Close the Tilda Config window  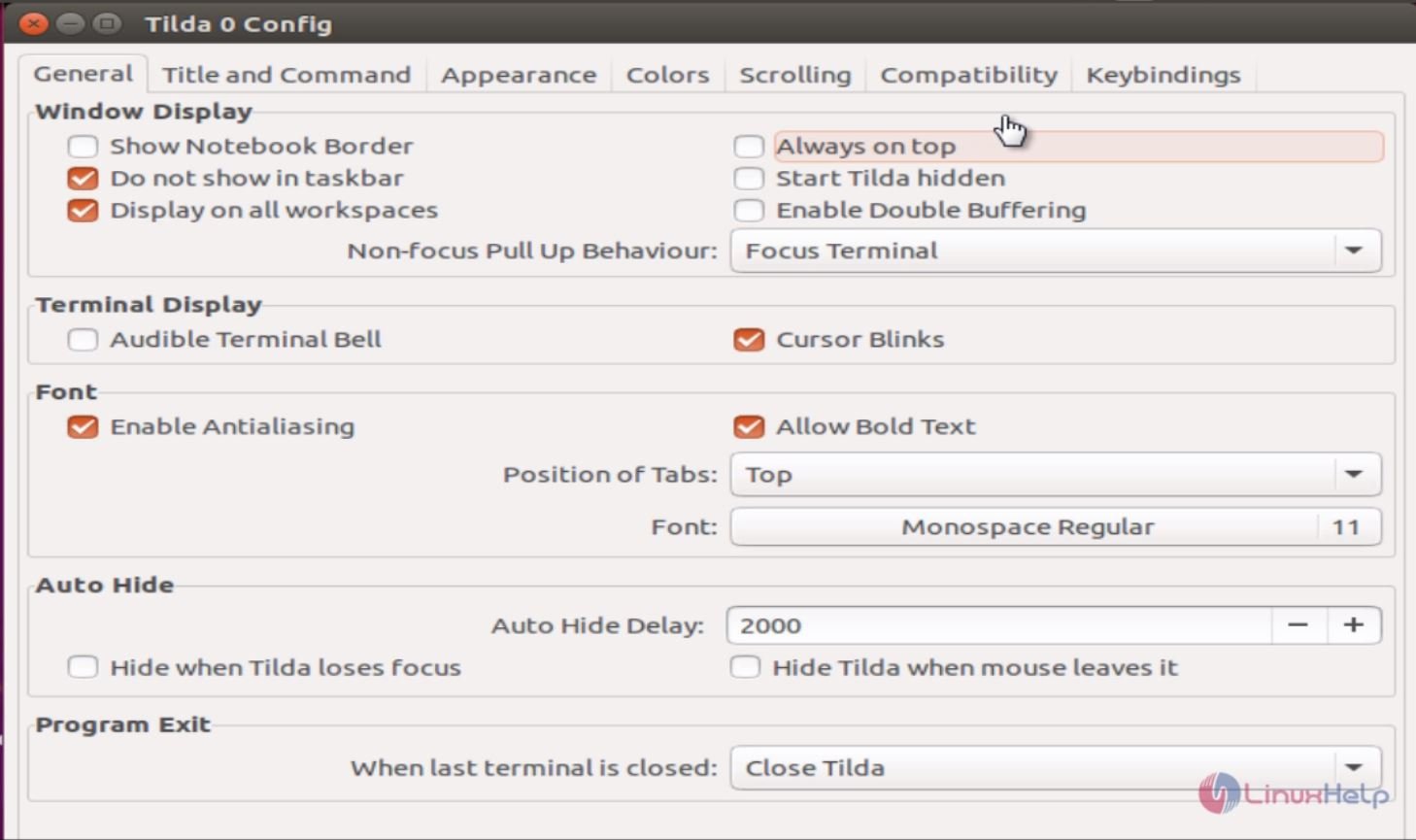[33, 23]
